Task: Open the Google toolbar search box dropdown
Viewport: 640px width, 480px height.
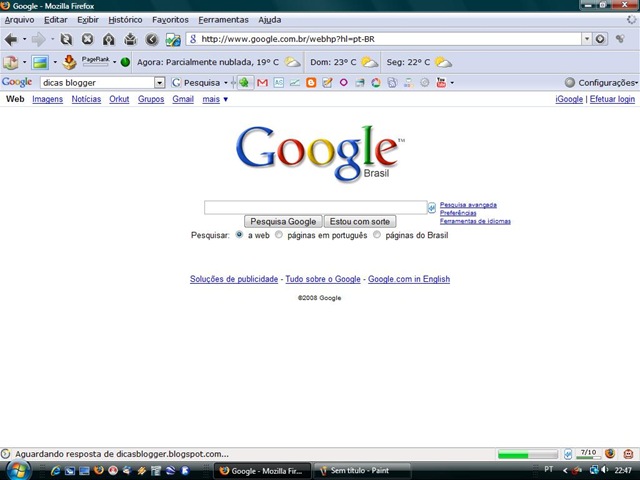Action: (x=160, y=82)
